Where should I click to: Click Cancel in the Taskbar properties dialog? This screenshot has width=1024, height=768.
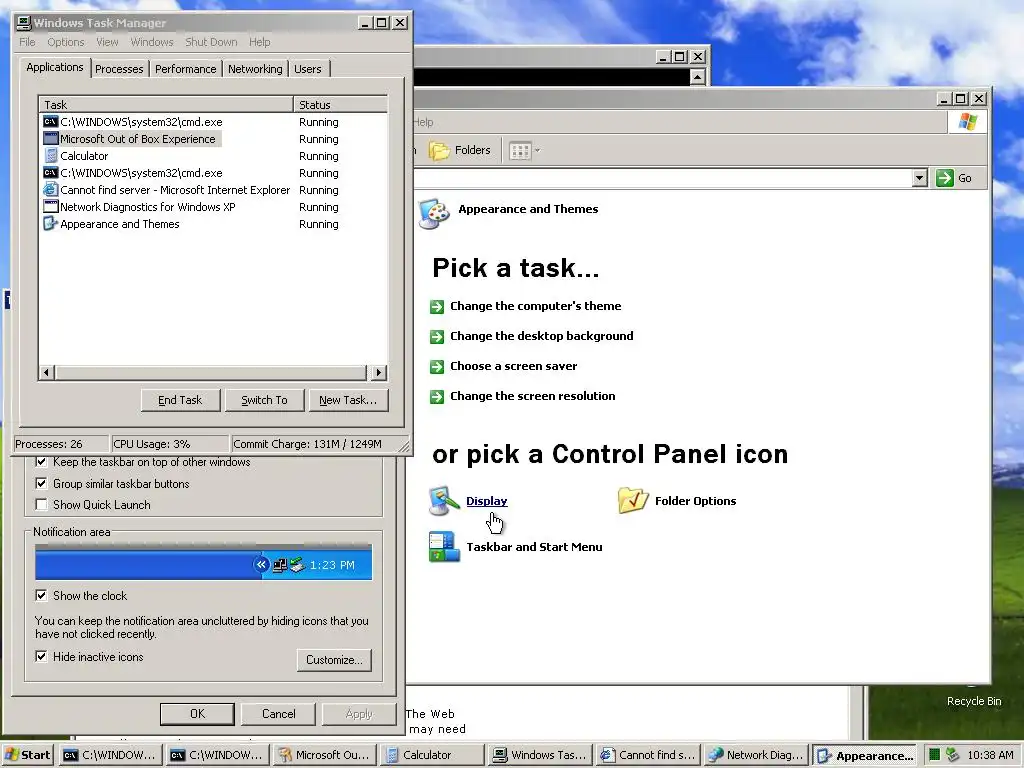(279, 714)
